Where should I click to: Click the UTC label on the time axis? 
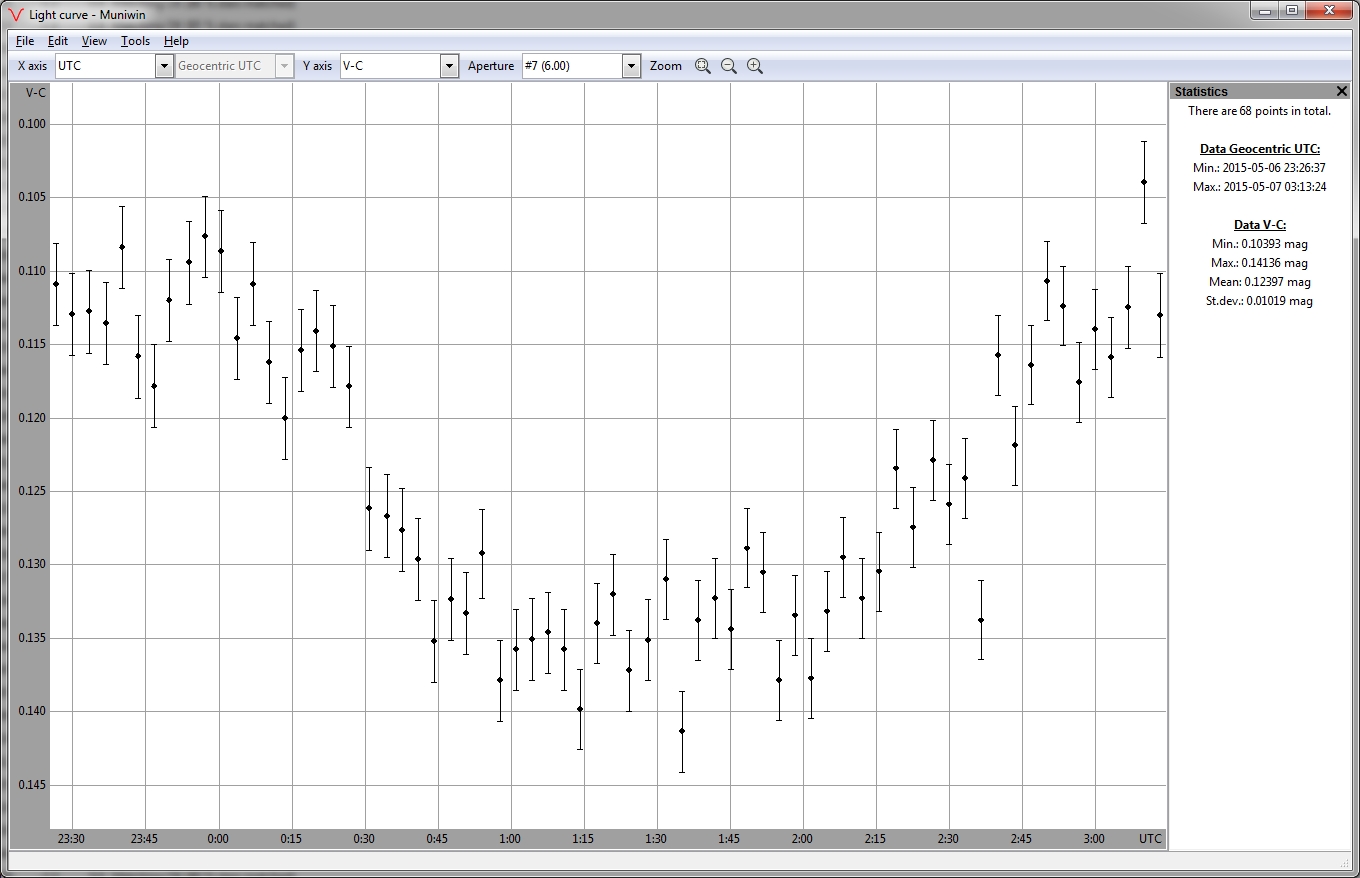click(x=1150, y=839)
